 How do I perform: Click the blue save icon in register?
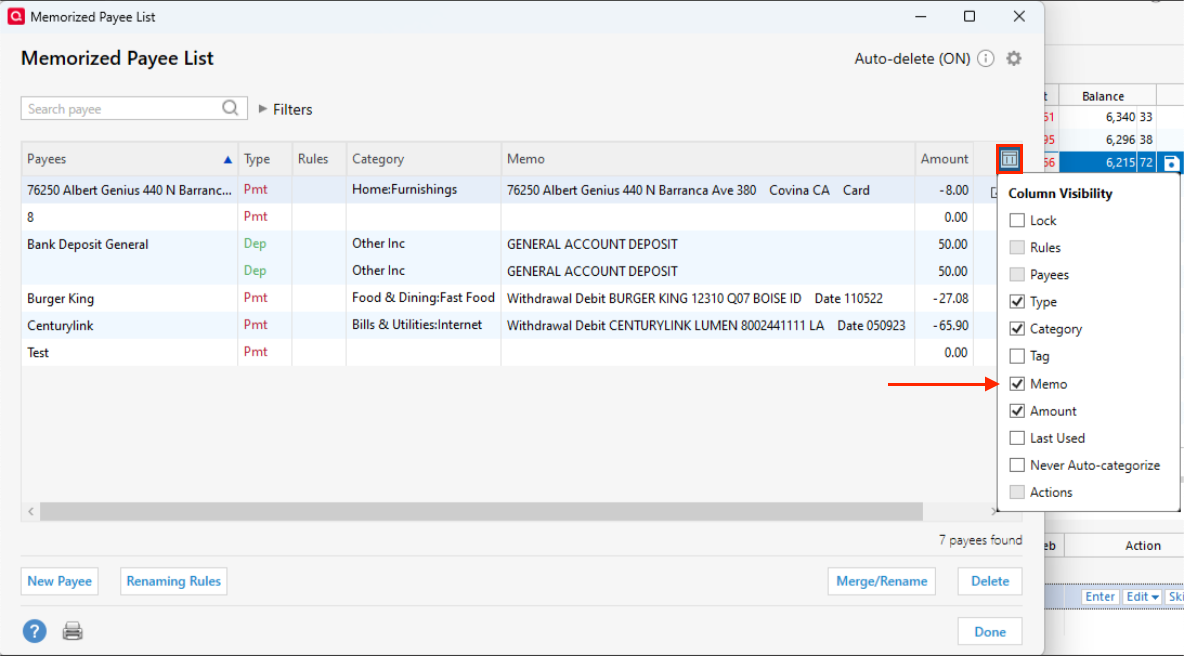pos(1172,163)
